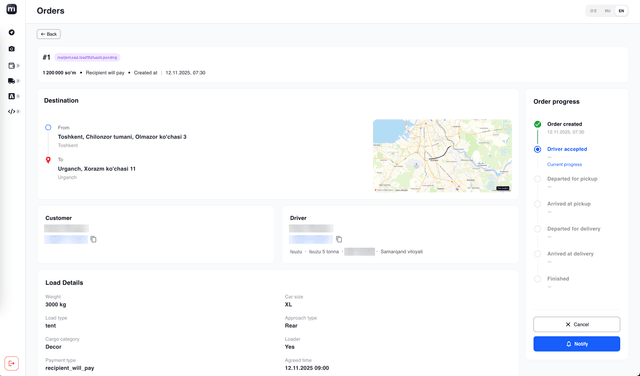This screenshot has width=640, height=376.
Task: Switch language to RU
Action: tap(607, 11)
